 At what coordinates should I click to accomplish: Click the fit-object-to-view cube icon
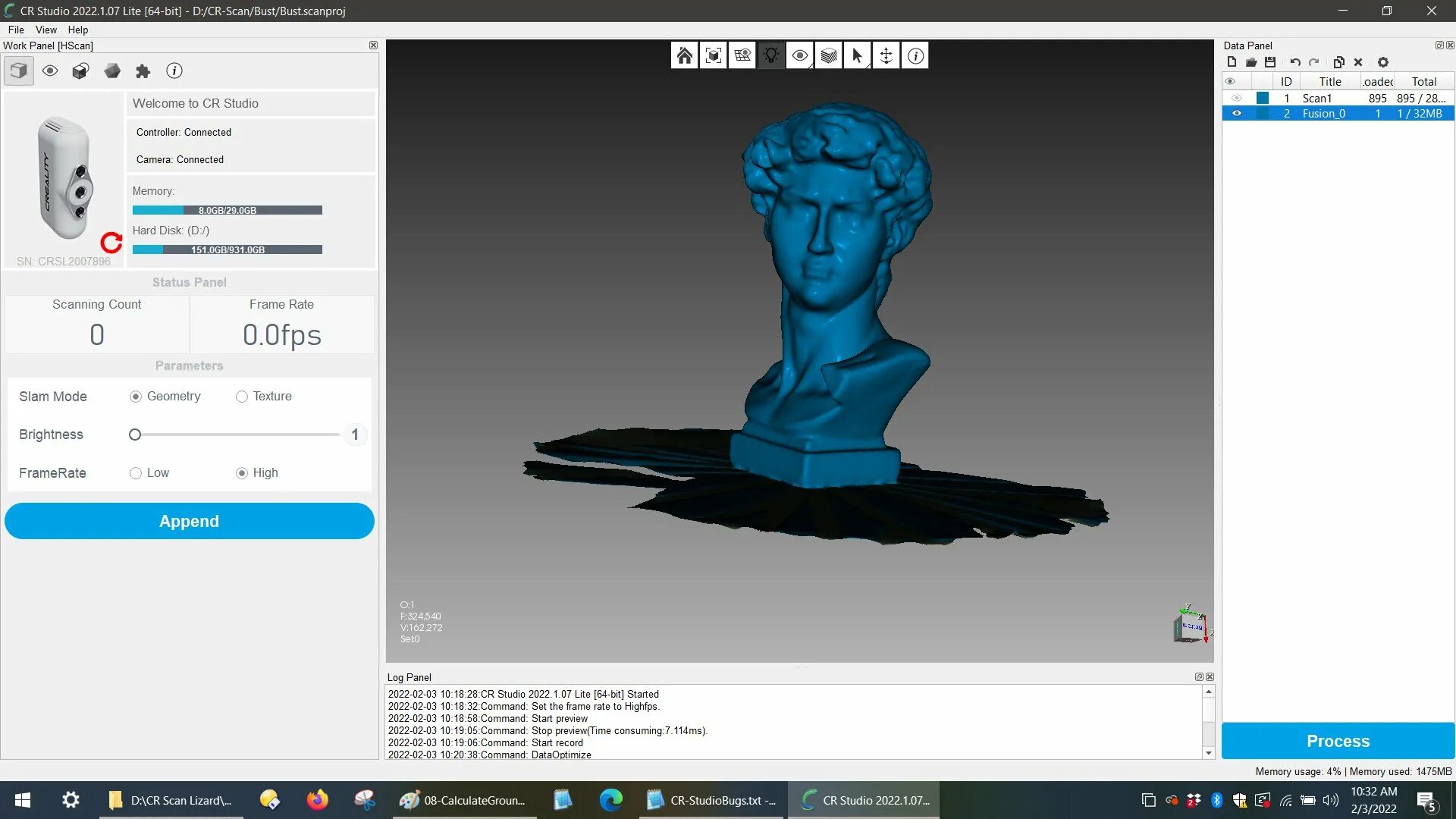point(713,55)
